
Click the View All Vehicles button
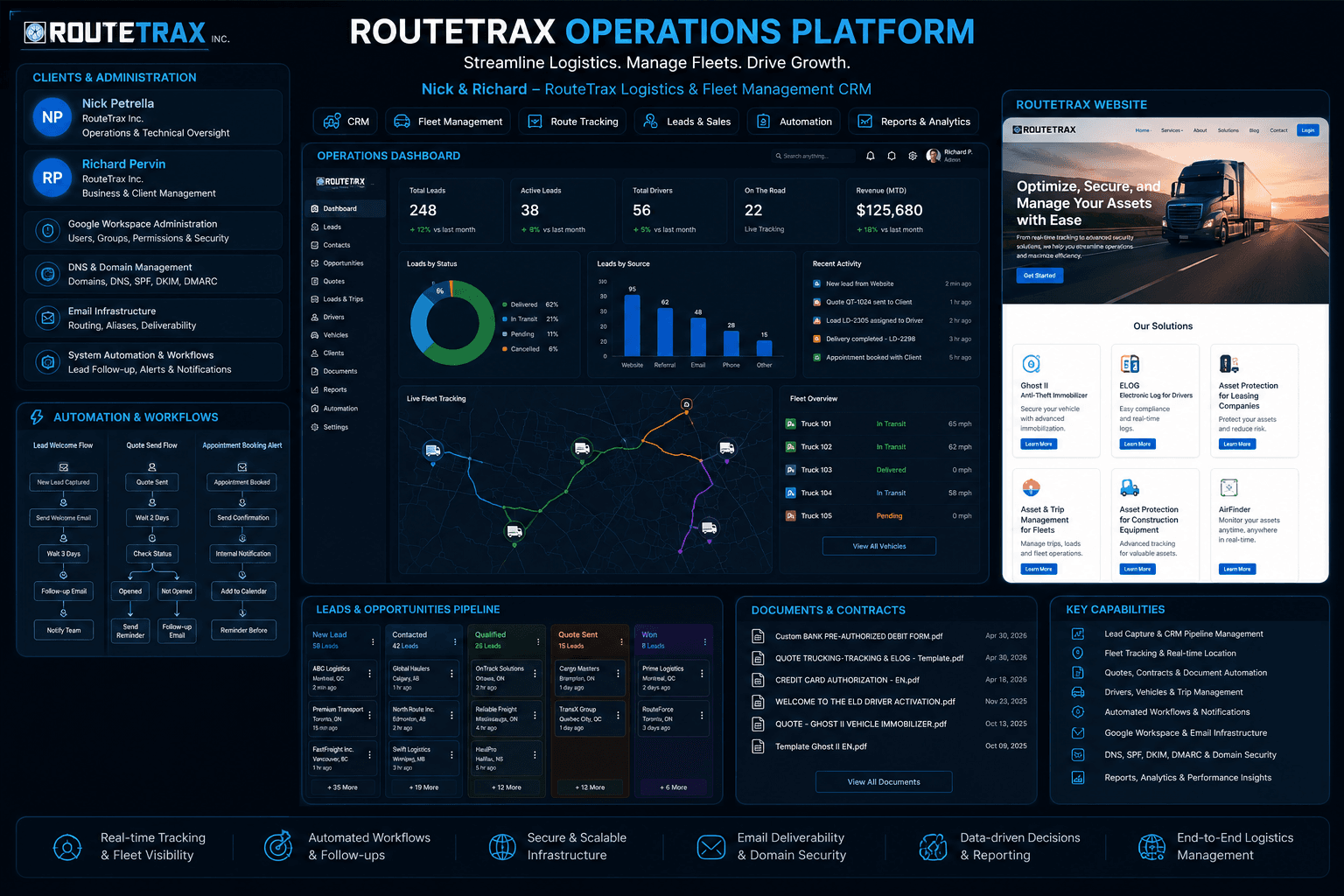[x=879, y=546]
